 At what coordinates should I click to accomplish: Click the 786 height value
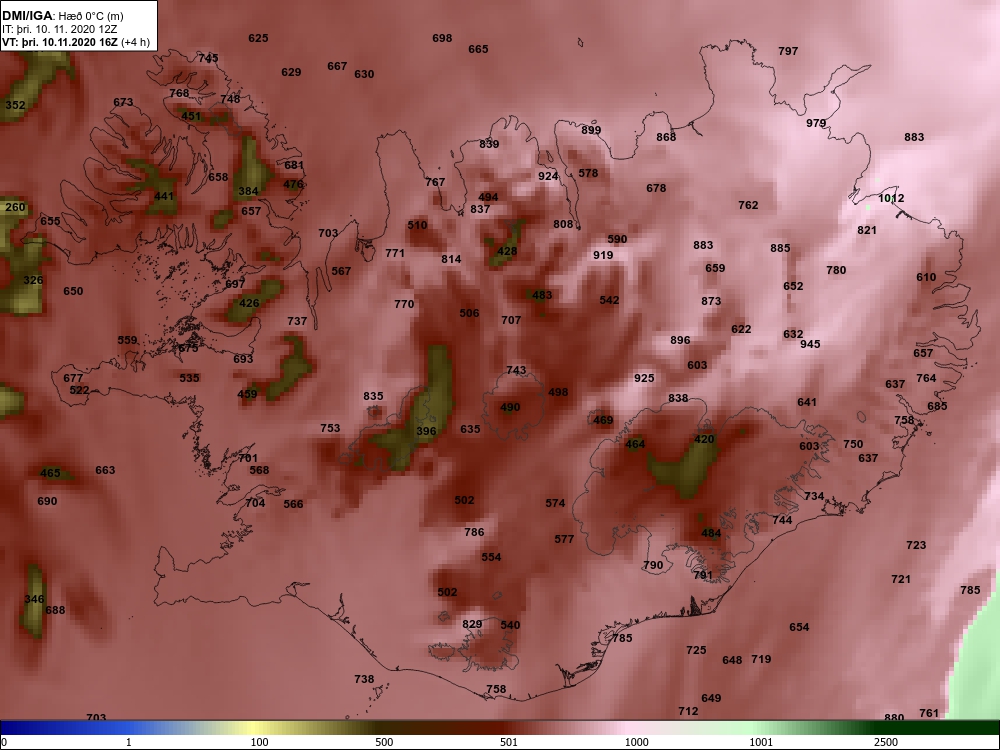474,532
